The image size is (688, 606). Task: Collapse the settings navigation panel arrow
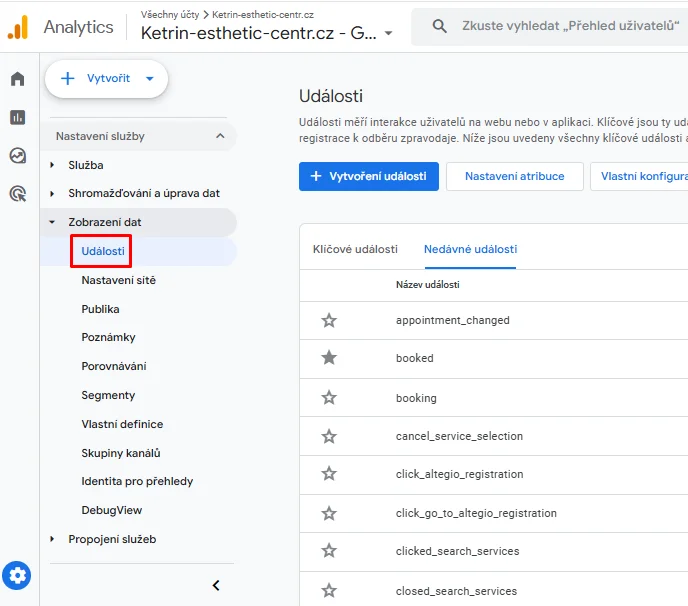click(x=216, y=585)
